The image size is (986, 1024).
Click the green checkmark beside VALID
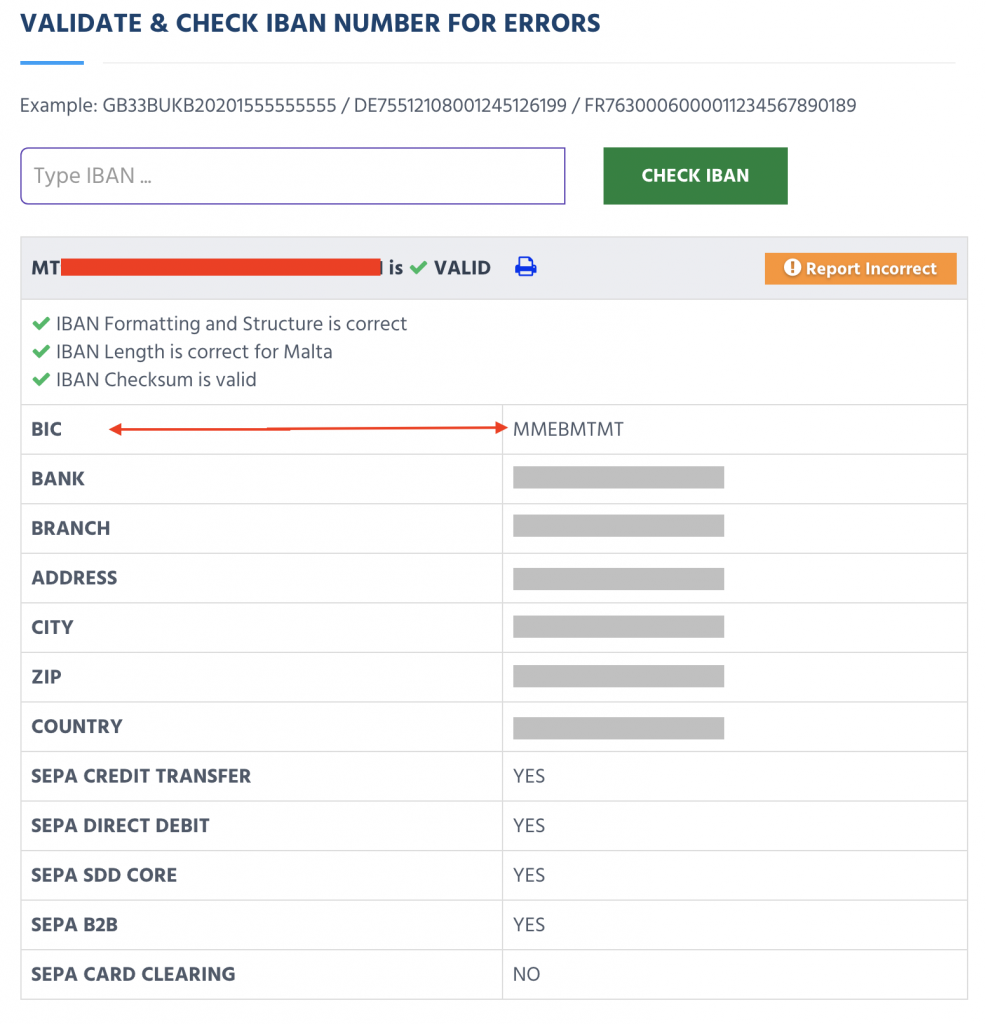[x=418, y=267]
